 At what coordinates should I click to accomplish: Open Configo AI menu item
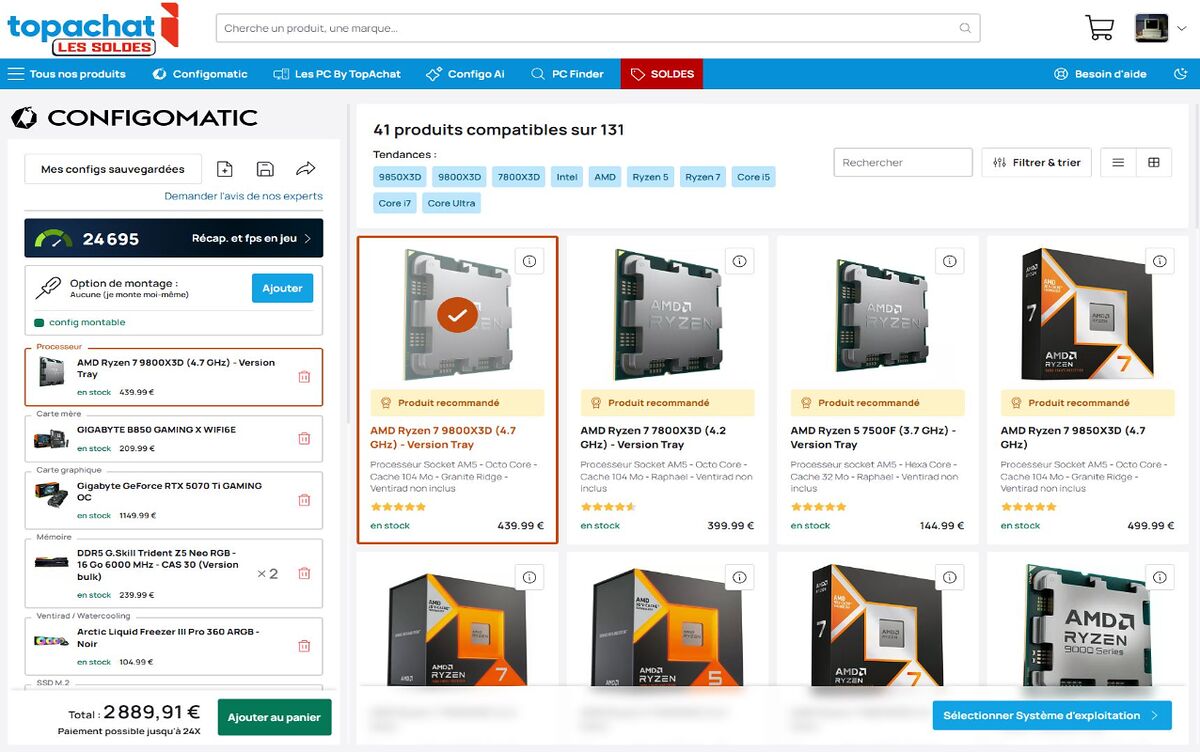(465, 74)
